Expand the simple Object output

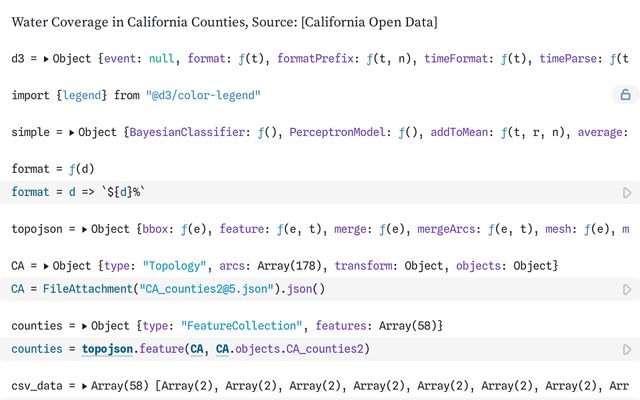coord(71,132)
